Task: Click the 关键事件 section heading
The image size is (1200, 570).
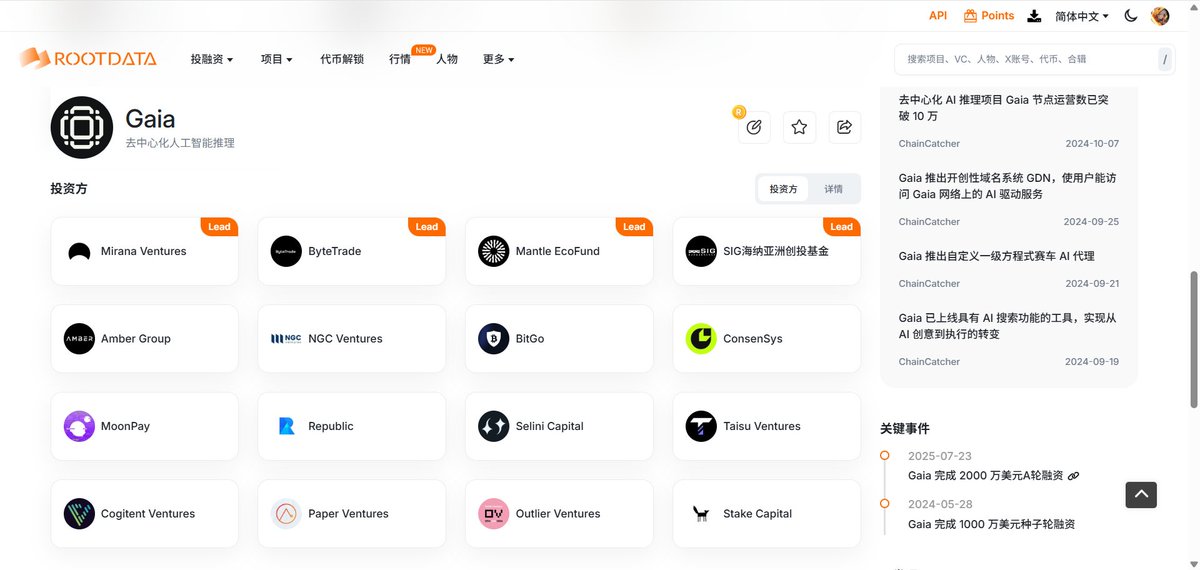Action: (905, 429)
